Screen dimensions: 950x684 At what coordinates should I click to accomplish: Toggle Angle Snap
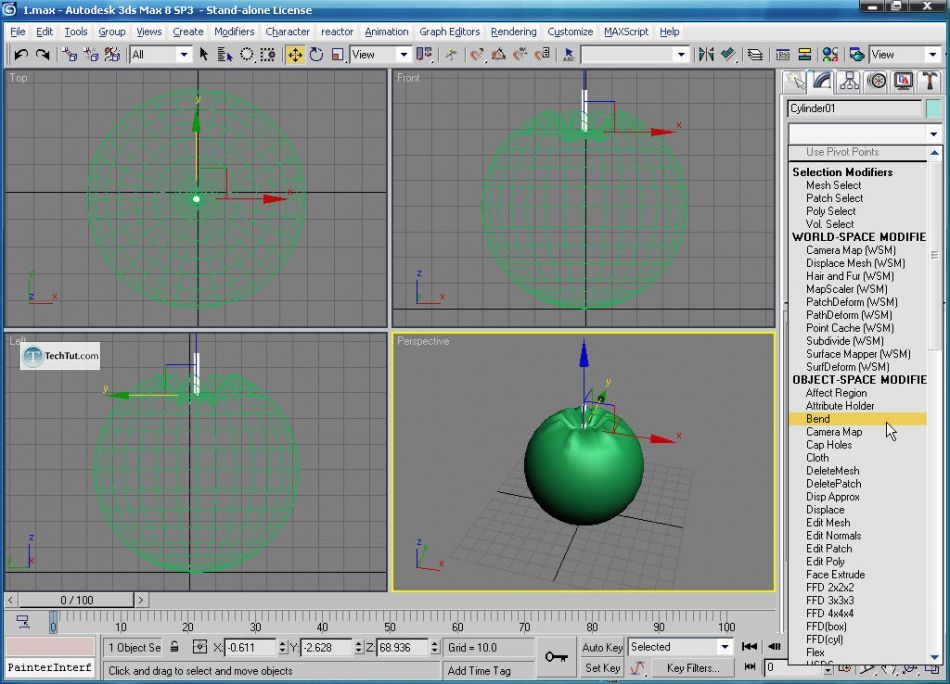499,55
